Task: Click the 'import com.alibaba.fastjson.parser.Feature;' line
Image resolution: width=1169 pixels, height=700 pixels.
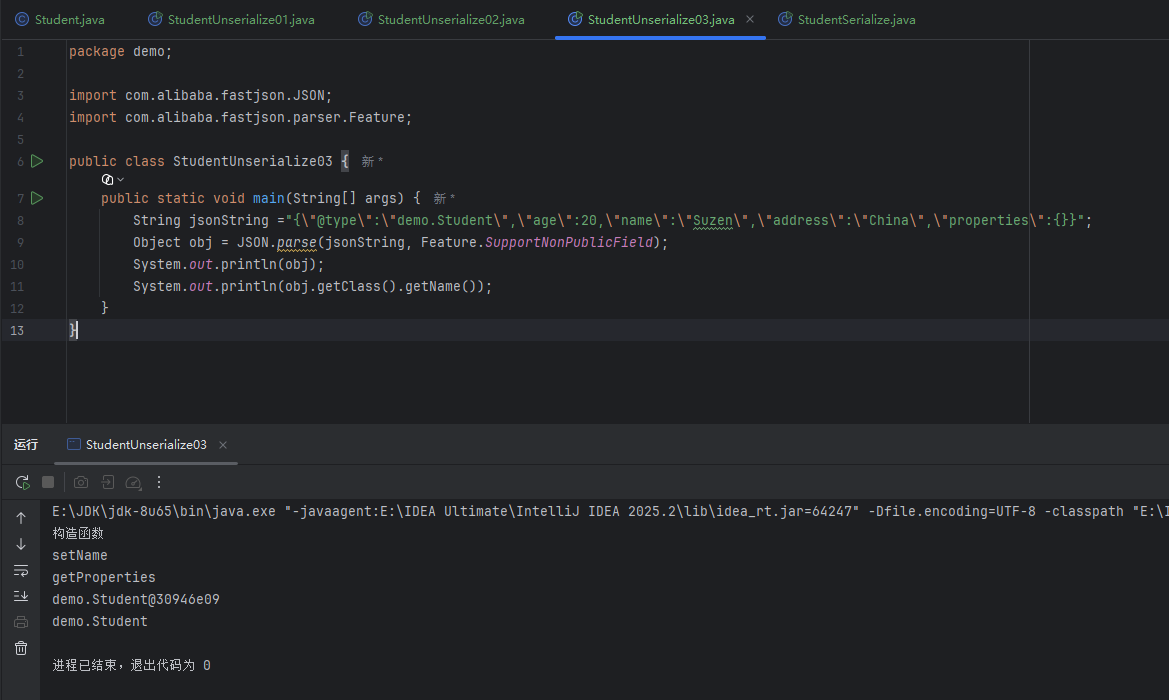Action: pos(241,117)
